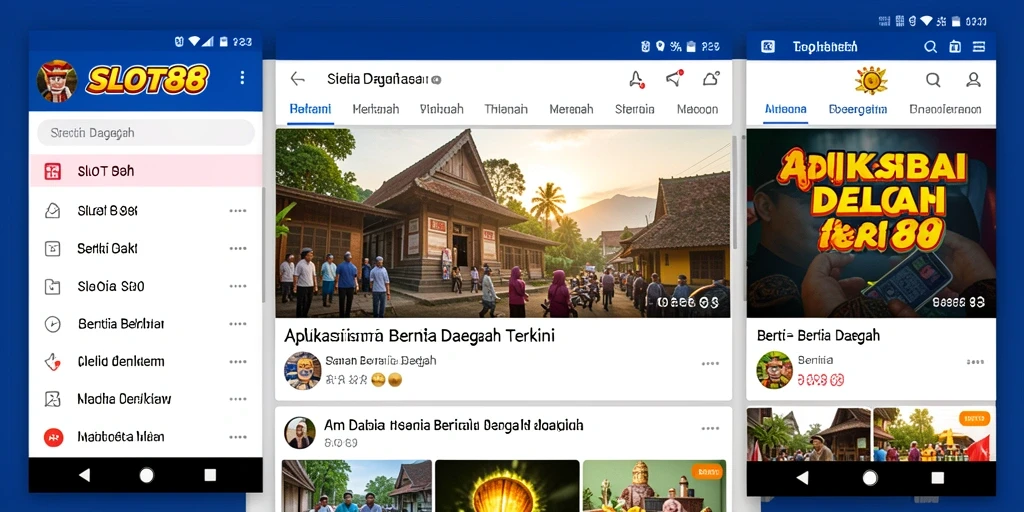Open the 'ADIIKSBAI DELCAH' banner image

point(871,223)
